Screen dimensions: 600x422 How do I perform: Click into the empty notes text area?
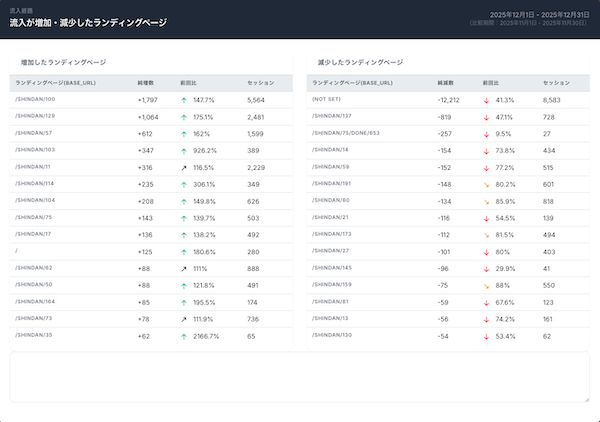point(299,377)
